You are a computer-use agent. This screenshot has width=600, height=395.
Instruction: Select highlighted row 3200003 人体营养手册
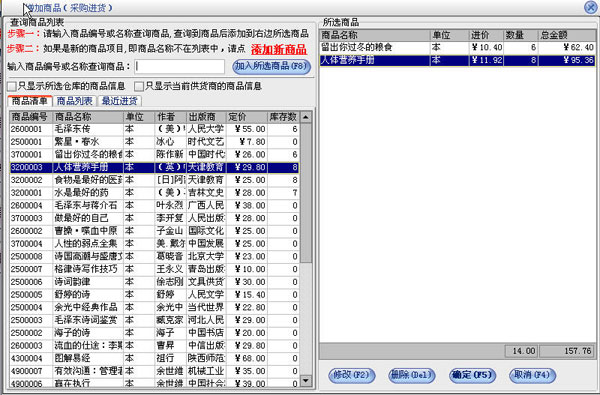point(155,167)
